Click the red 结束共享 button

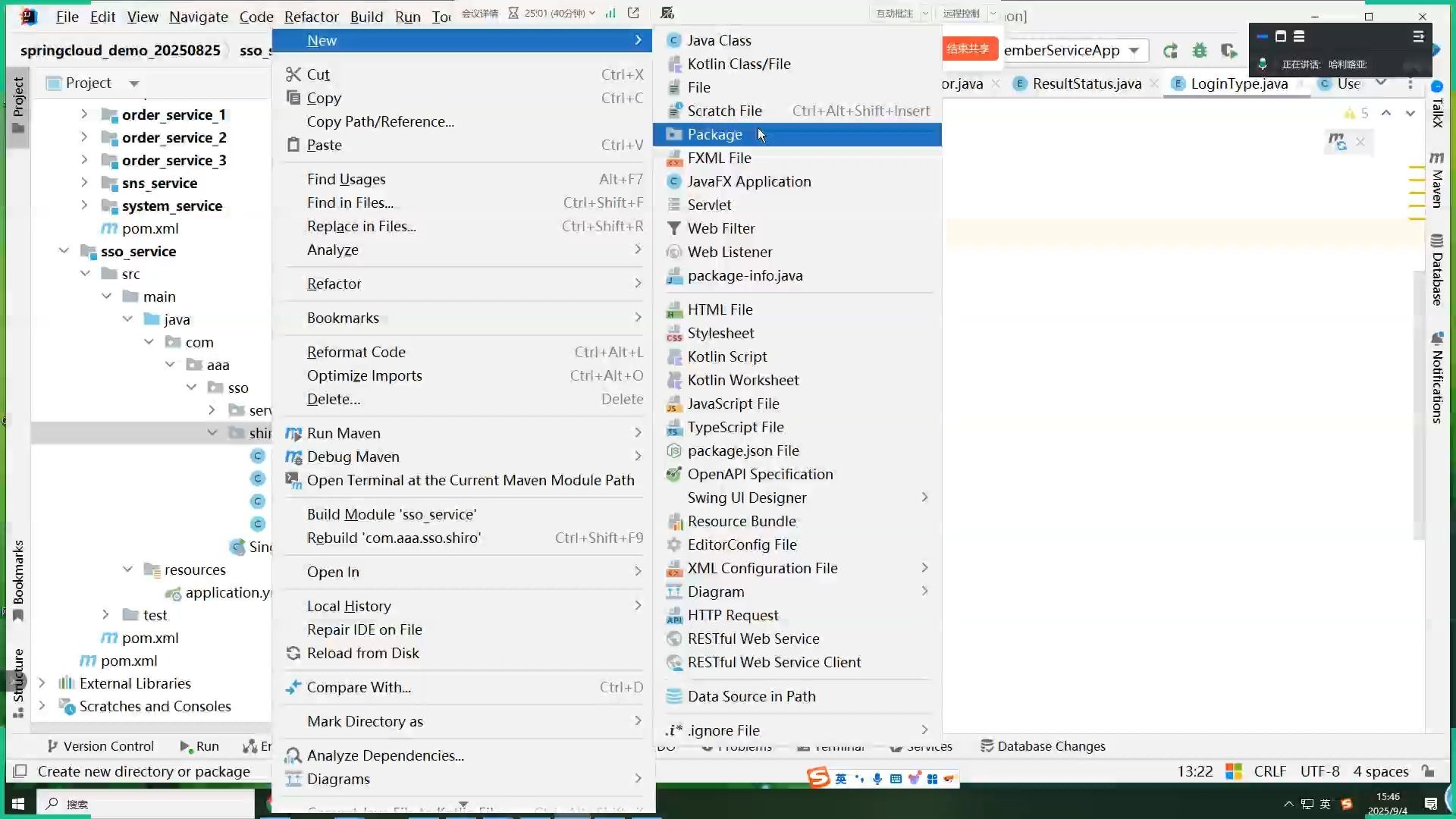(x=968, y=49)
